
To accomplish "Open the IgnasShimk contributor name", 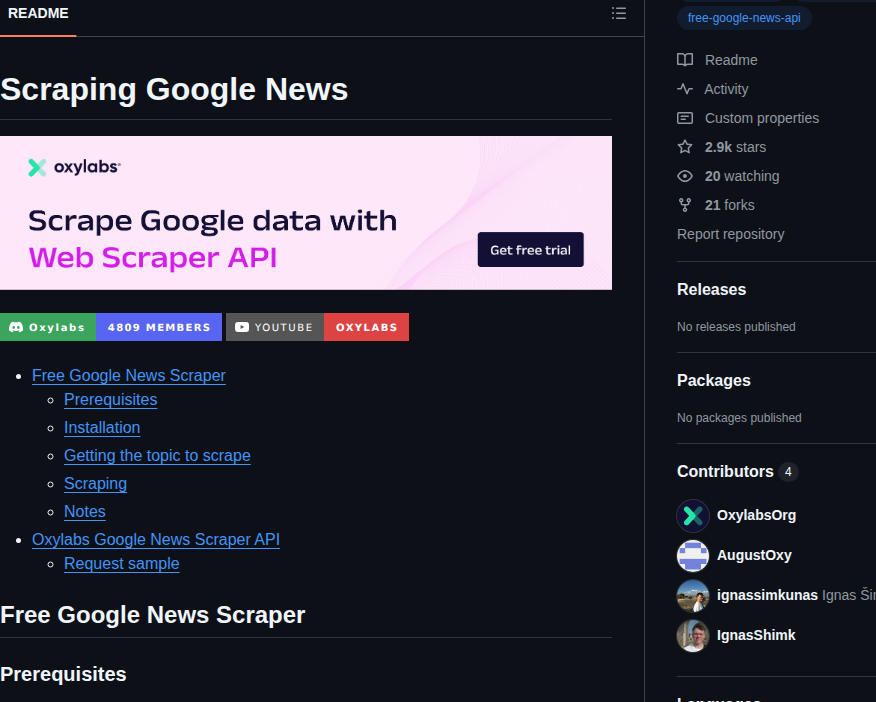I will (756, 636).
